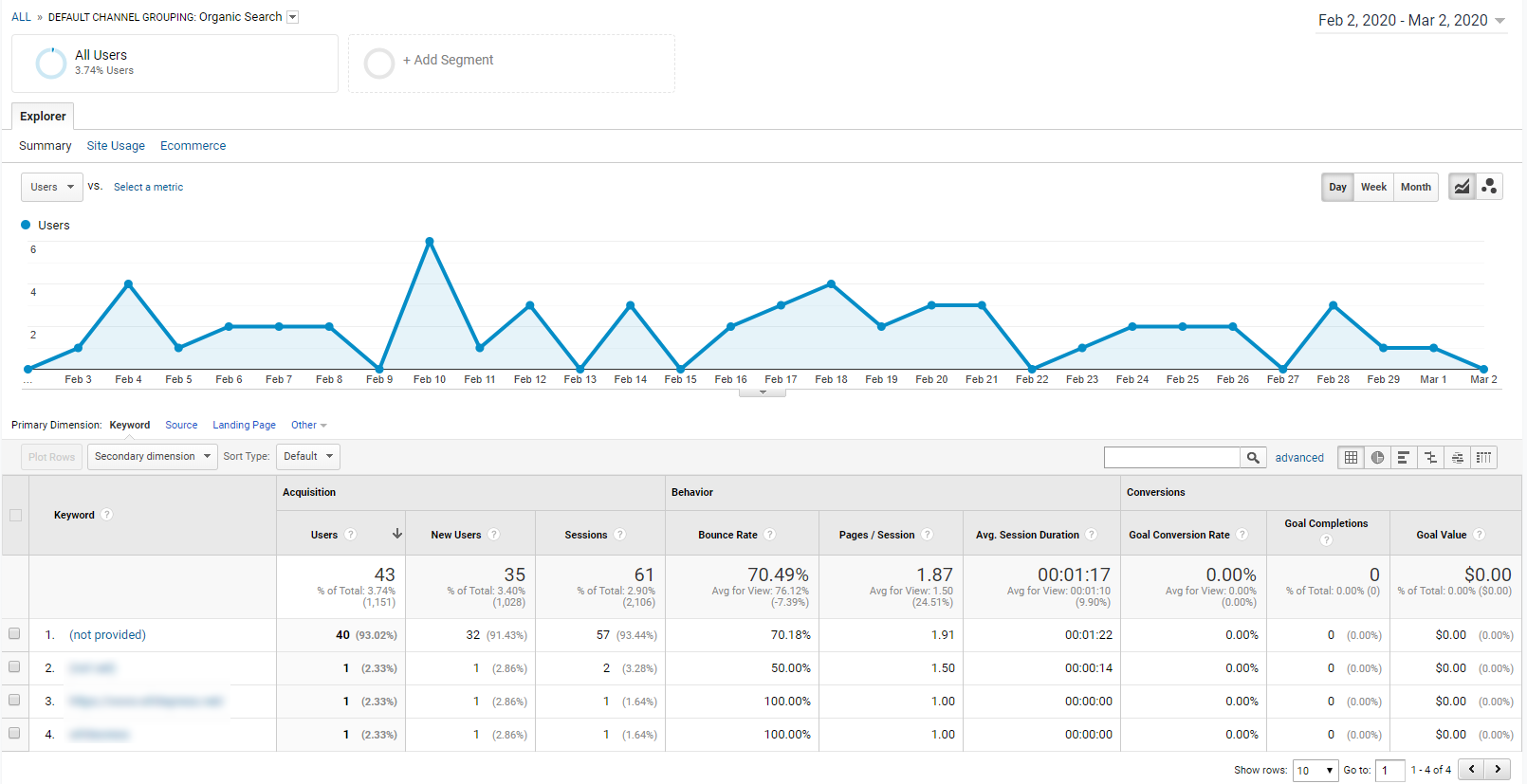Open the advanced filter link
1527x784 pixels.
tap(1299, 457)
